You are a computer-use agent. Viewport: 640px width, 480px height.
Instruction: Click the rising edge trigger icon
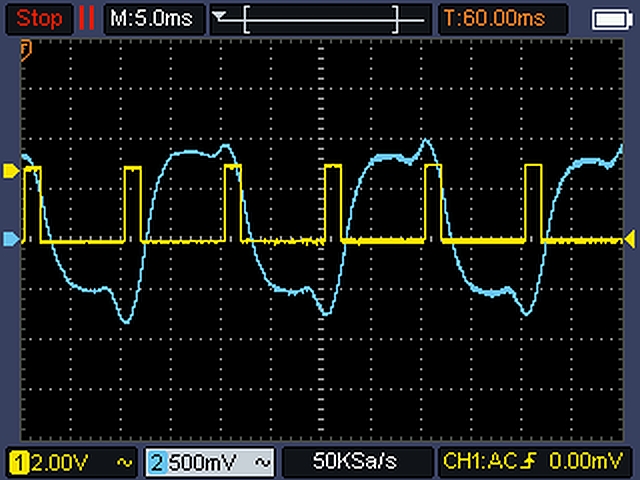coord(530,461)
